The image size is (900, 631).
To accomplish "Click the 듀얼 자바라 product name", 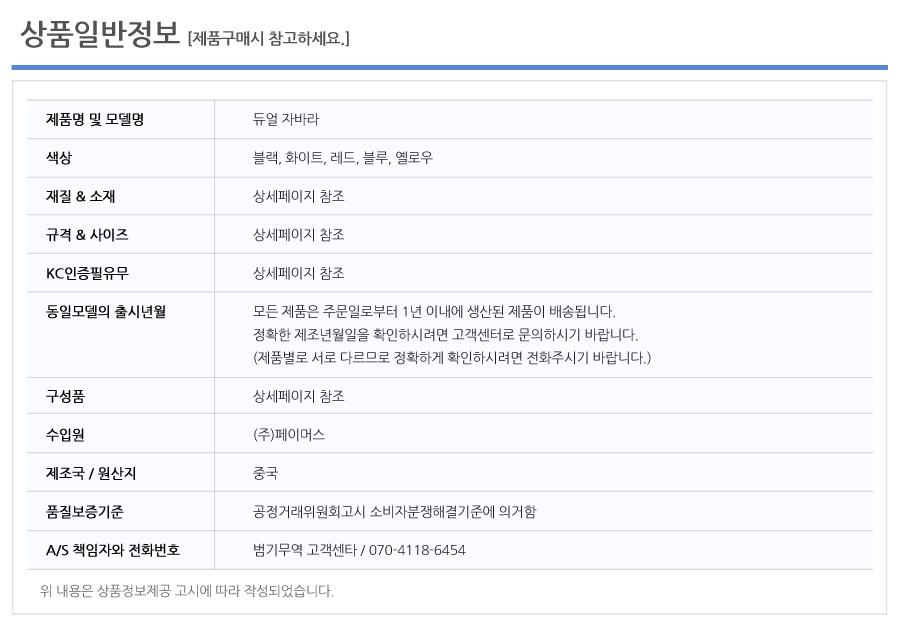I will pos(286,119).
